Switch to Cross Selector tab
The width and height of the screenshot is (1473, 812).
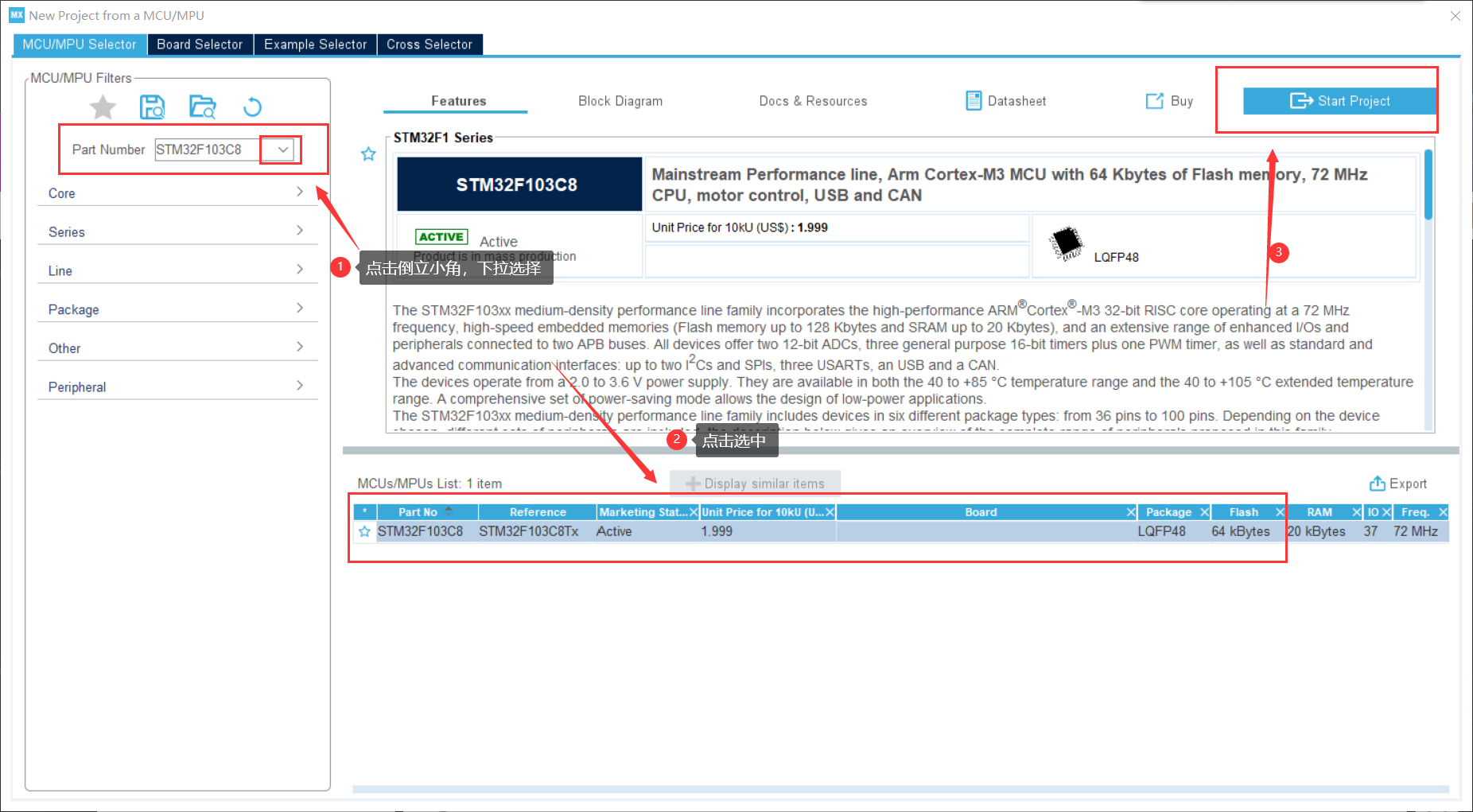click(x=429, y=45)
